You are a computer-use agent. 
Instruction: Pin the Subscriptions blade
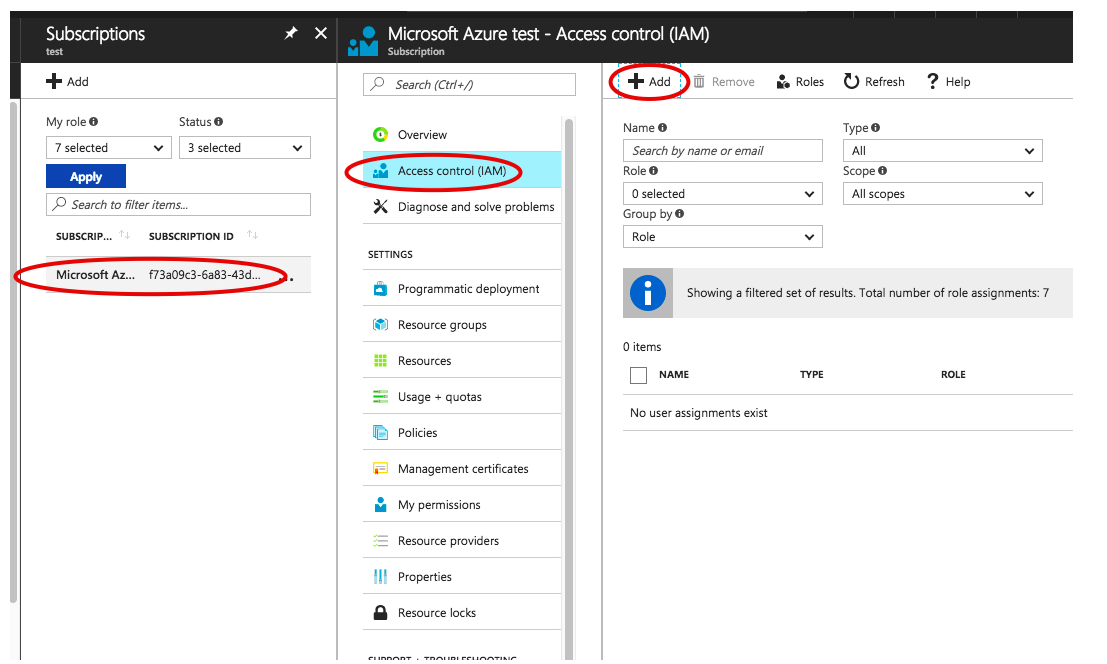[x=291, y=33]
